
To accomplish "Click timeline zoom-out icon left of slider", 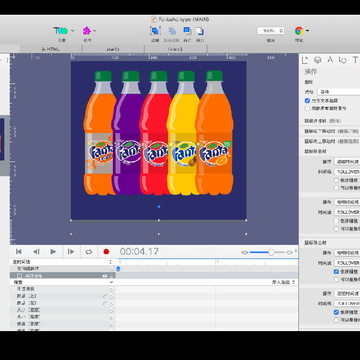I will tap(245, 253).
